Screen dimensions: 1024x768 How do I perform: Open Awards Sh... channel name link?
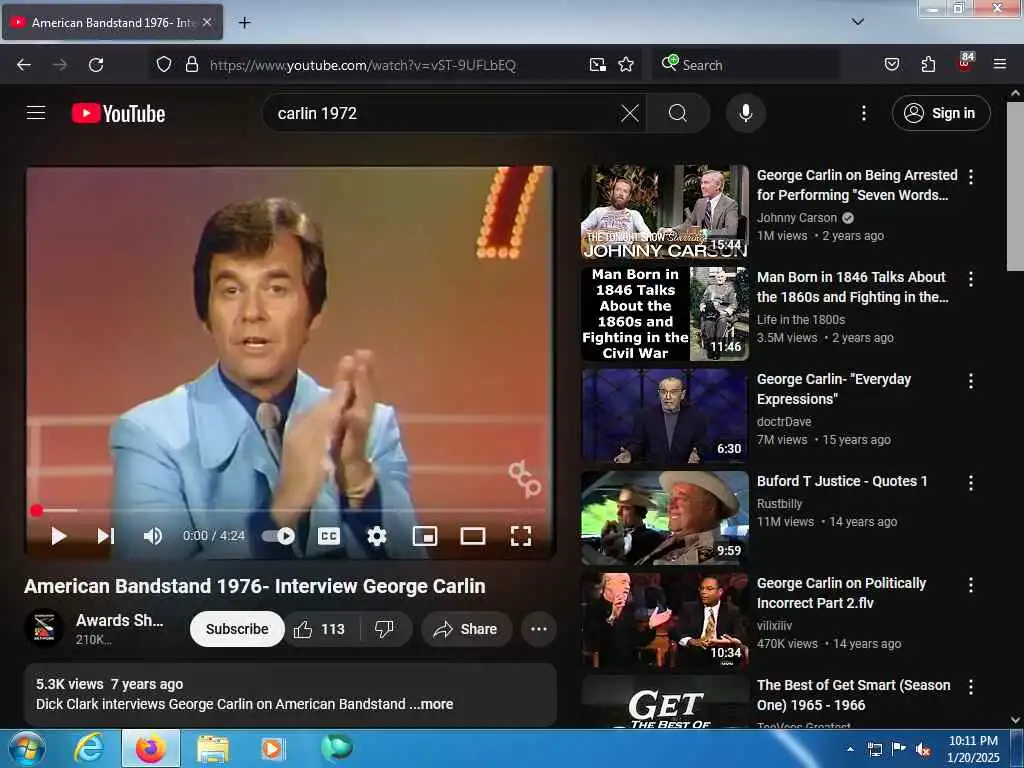pos(120,620)
